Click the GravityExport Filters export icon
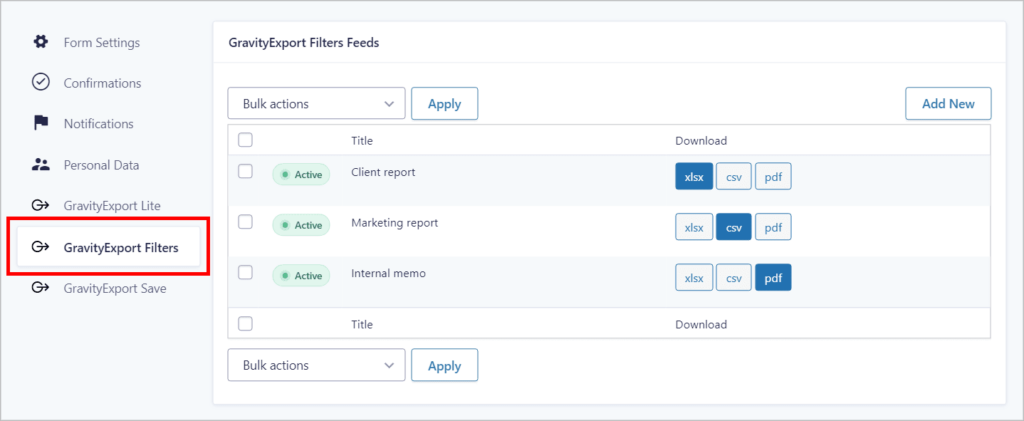The width and height of the screenshot is (1024, 421). pyautogui.click(x=40, y=247)
